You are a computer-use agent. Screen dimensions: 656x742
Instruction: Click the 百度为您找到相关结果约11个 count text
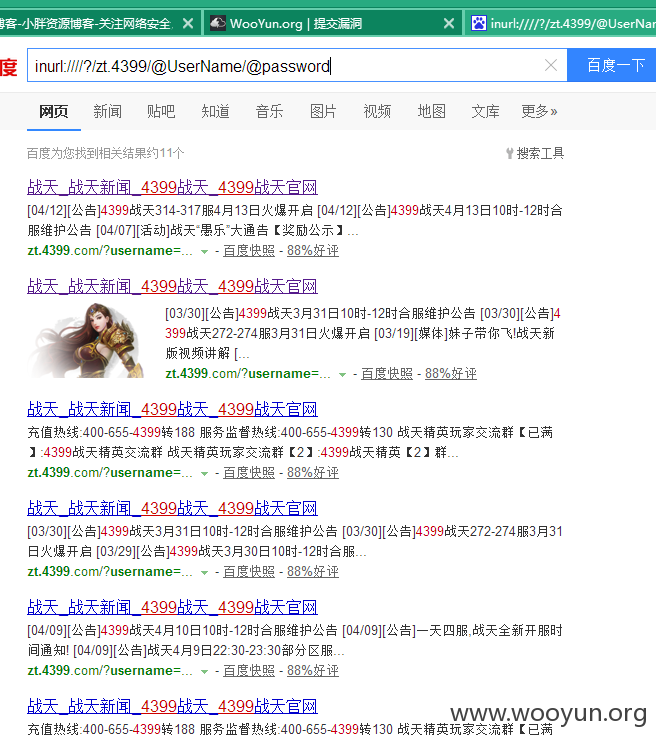(x=105, y=153)
